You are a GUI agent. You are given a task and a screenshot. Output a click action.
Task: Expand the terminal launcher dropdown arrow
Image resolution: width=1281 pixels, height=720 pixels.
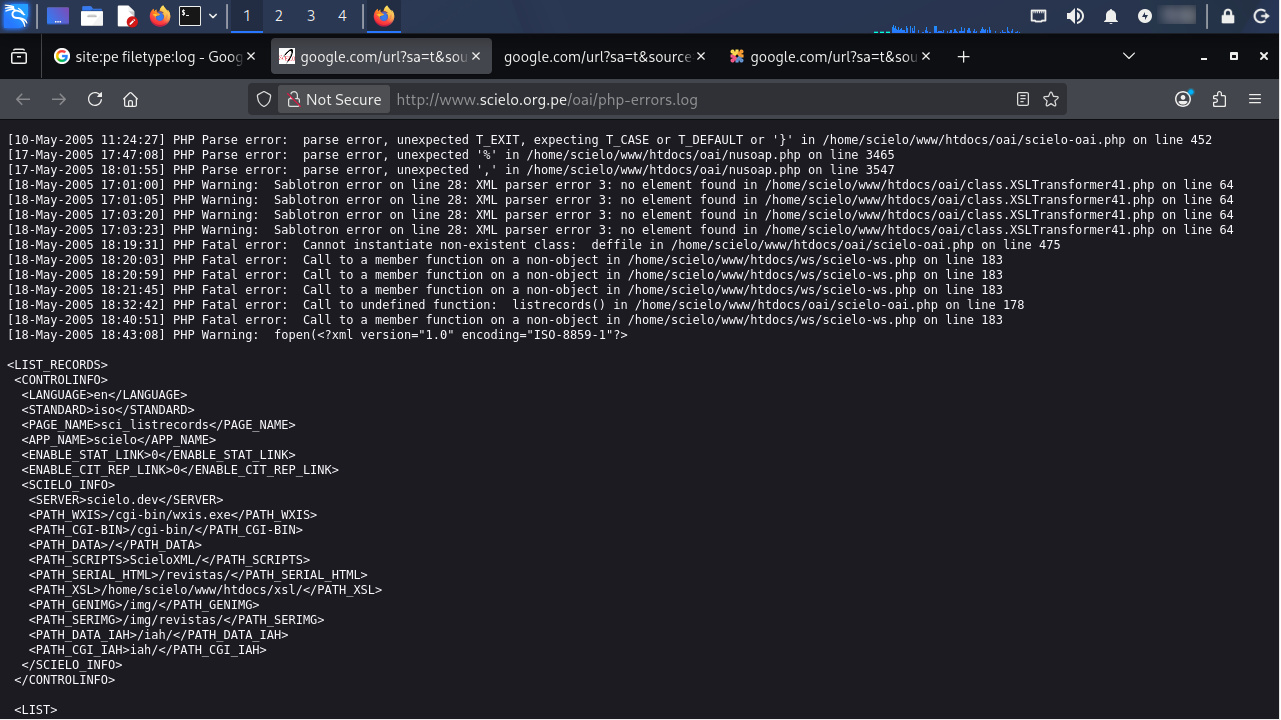pyautogui.click(x=213, y=16)
